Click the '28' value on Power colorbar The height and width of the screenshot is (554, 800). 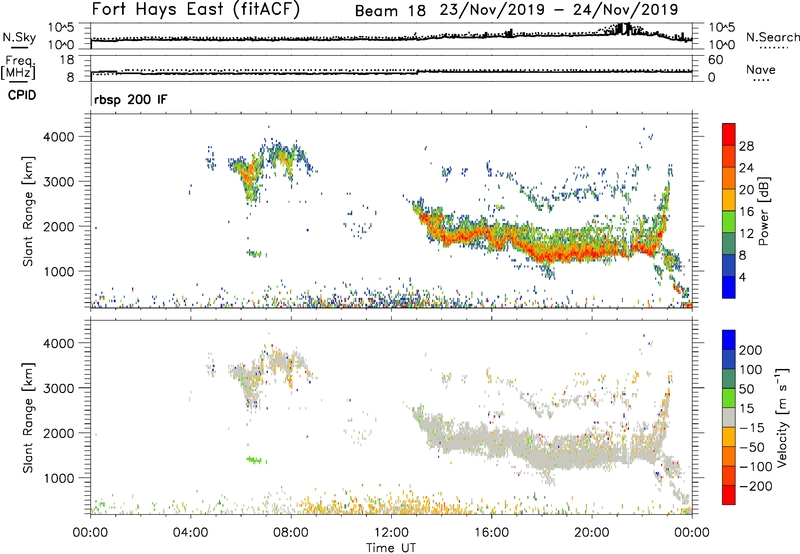(x=746, y=146)
